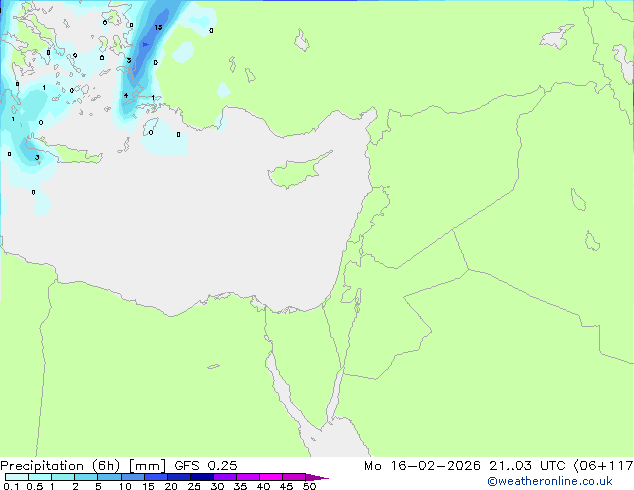Viewport: 634px width, 490px height.
Task: Click legend scale label '0.5'
Action: point(35,486)
